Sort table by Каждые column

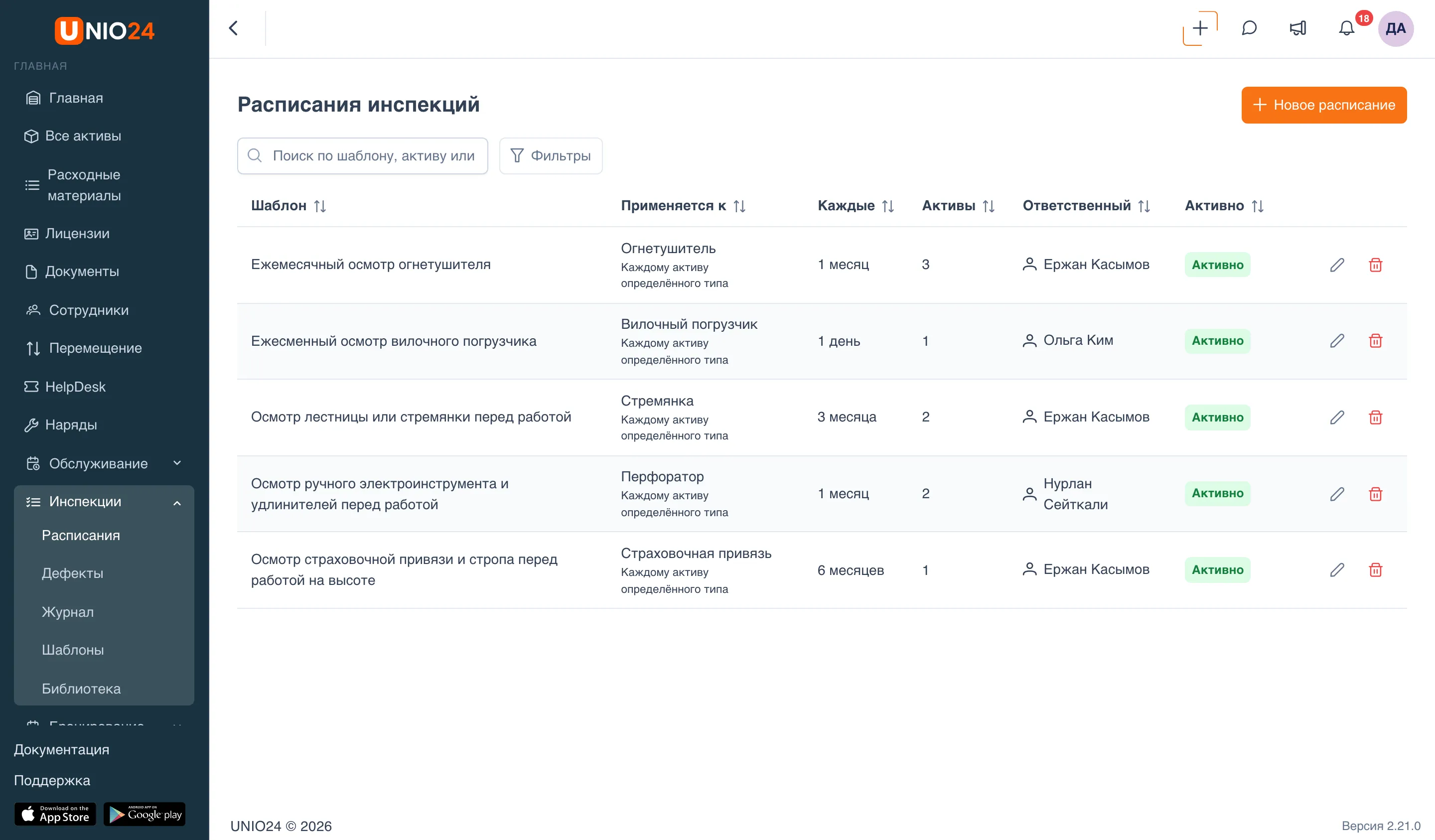[x=888, y=206]
